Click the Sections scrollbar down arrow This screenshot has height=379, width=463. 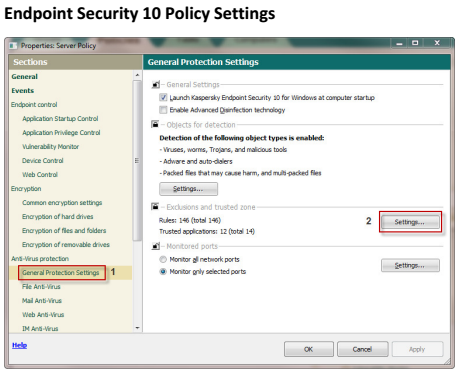(137, 328)
